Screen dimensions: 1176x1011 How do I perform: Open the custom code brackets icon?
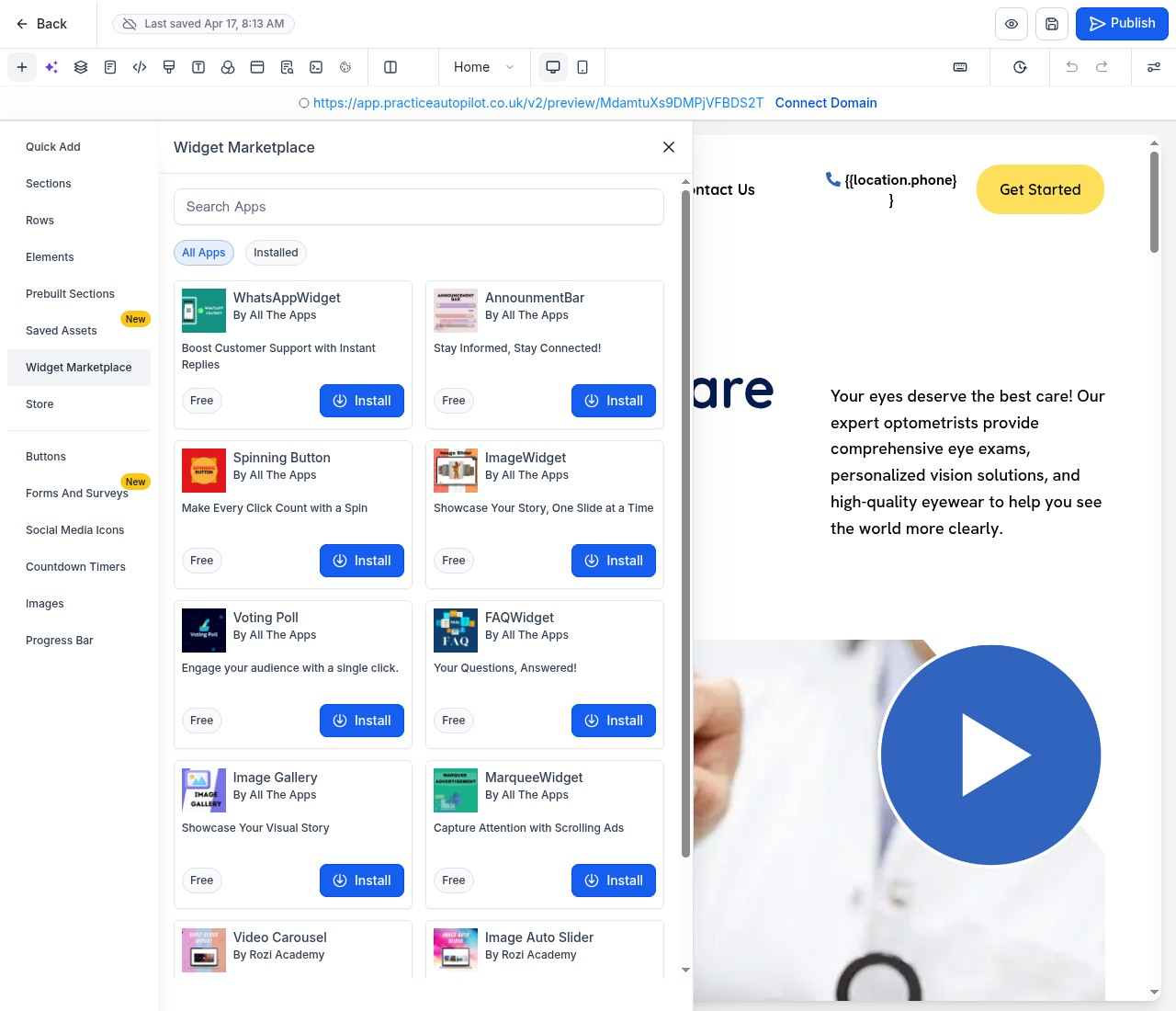(140, 67)
